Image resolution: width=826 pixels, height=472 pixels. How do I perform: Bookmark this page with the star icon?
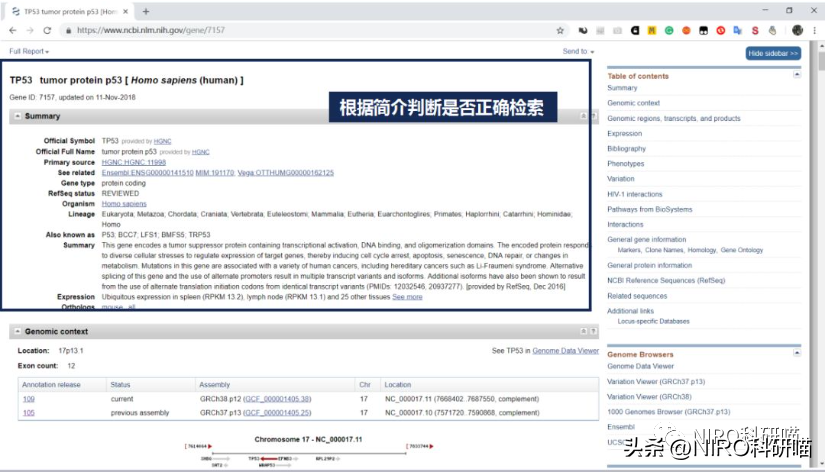pyautogui.click(x=560, y=30)
